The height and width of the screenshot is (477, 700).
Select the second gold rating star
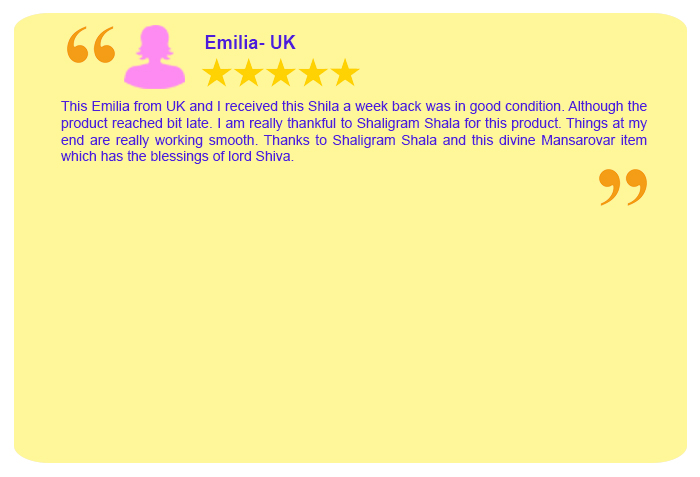(249, 72)
